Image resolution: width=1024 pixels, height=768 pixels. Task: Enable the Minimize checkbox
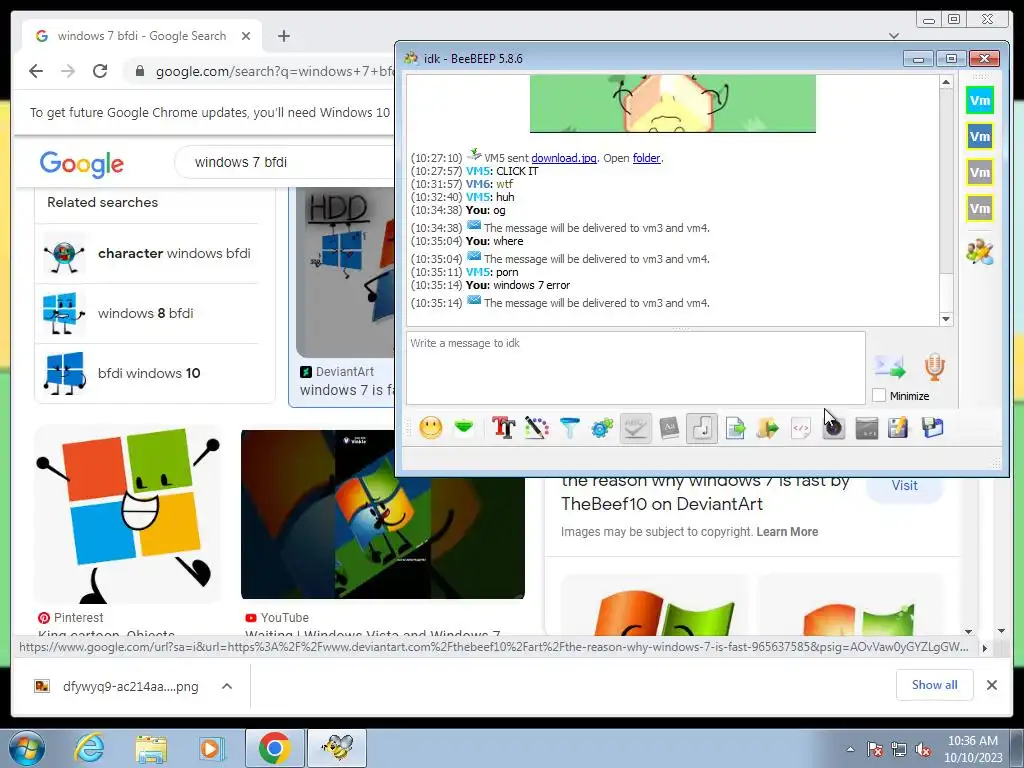[879, 396]
